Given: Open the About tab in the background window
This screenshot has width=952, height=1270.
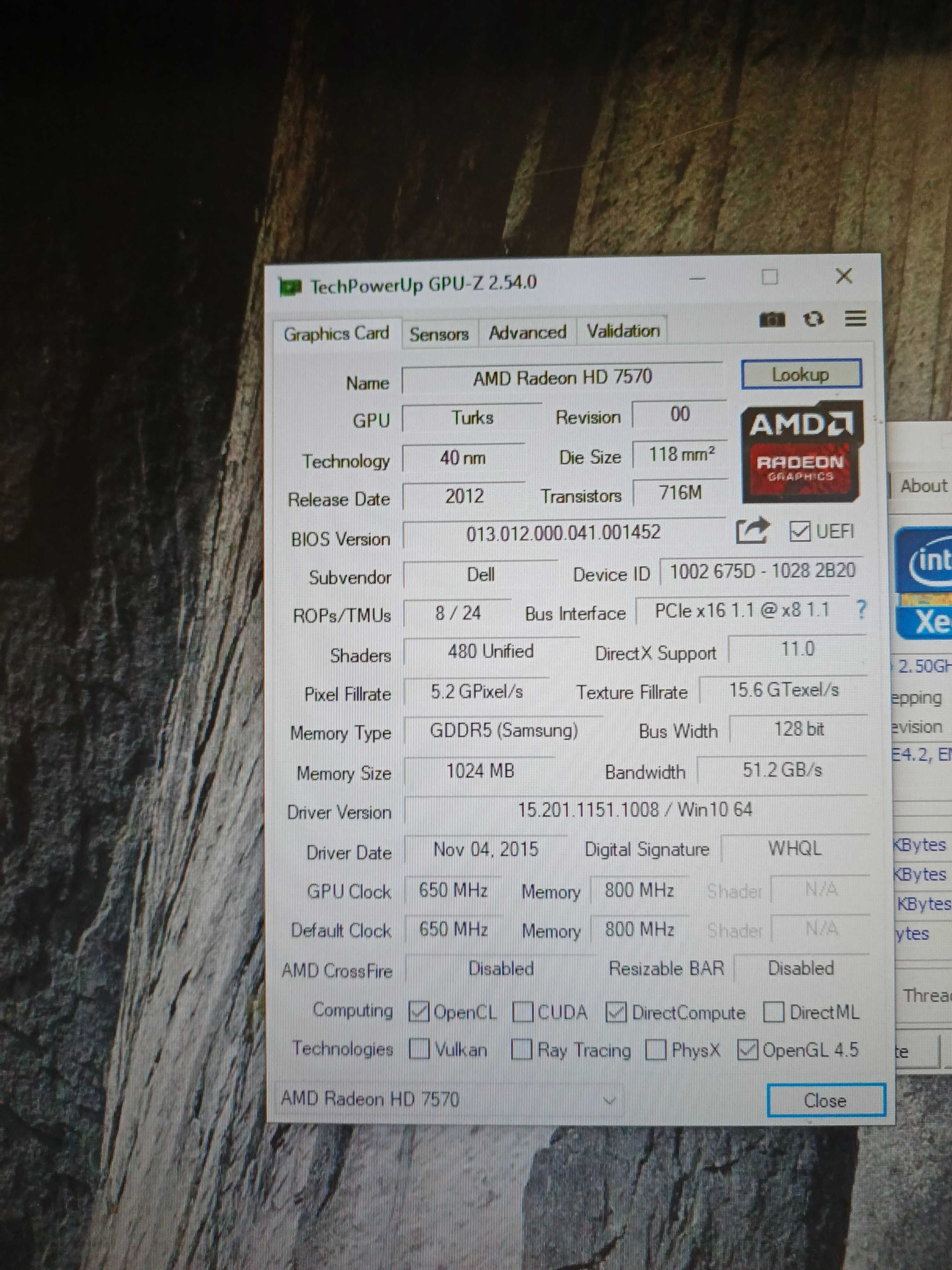Looking at the screenshot, I should (x=923, y=486).
